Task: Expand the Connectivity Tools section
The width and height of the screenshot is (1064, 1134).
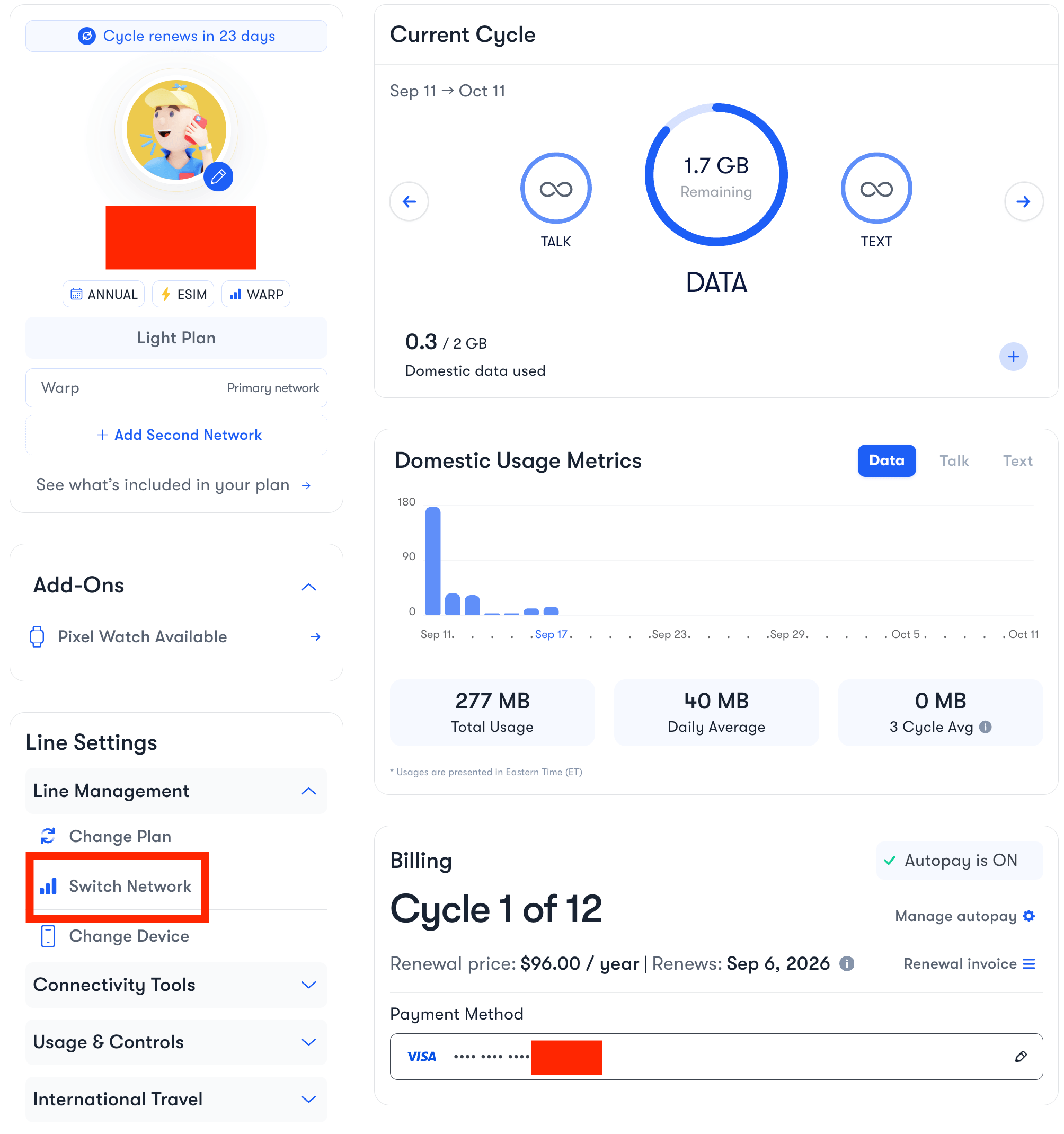Action: 176,985
